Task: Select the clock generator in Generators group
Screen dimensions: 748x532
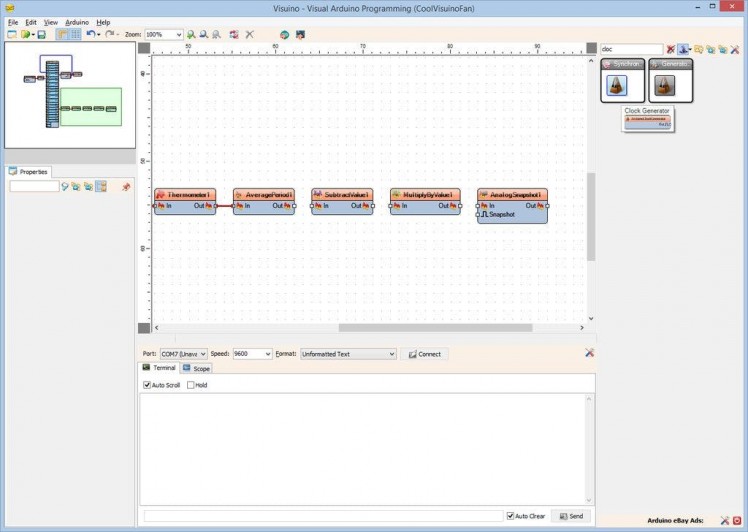Action: coord(664,85)
